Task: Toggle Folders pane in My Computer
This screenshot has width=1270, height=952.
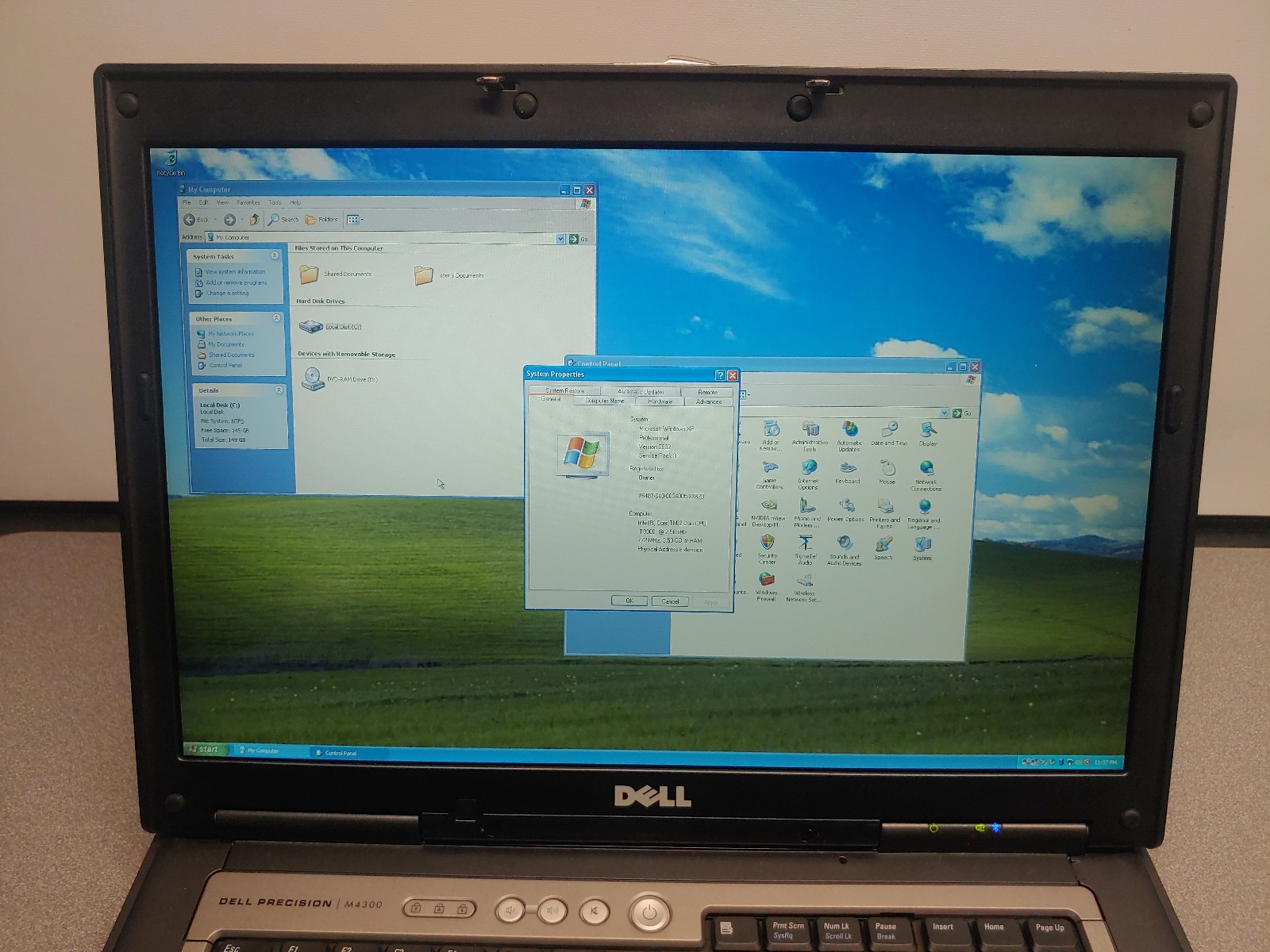Action: 322,220
